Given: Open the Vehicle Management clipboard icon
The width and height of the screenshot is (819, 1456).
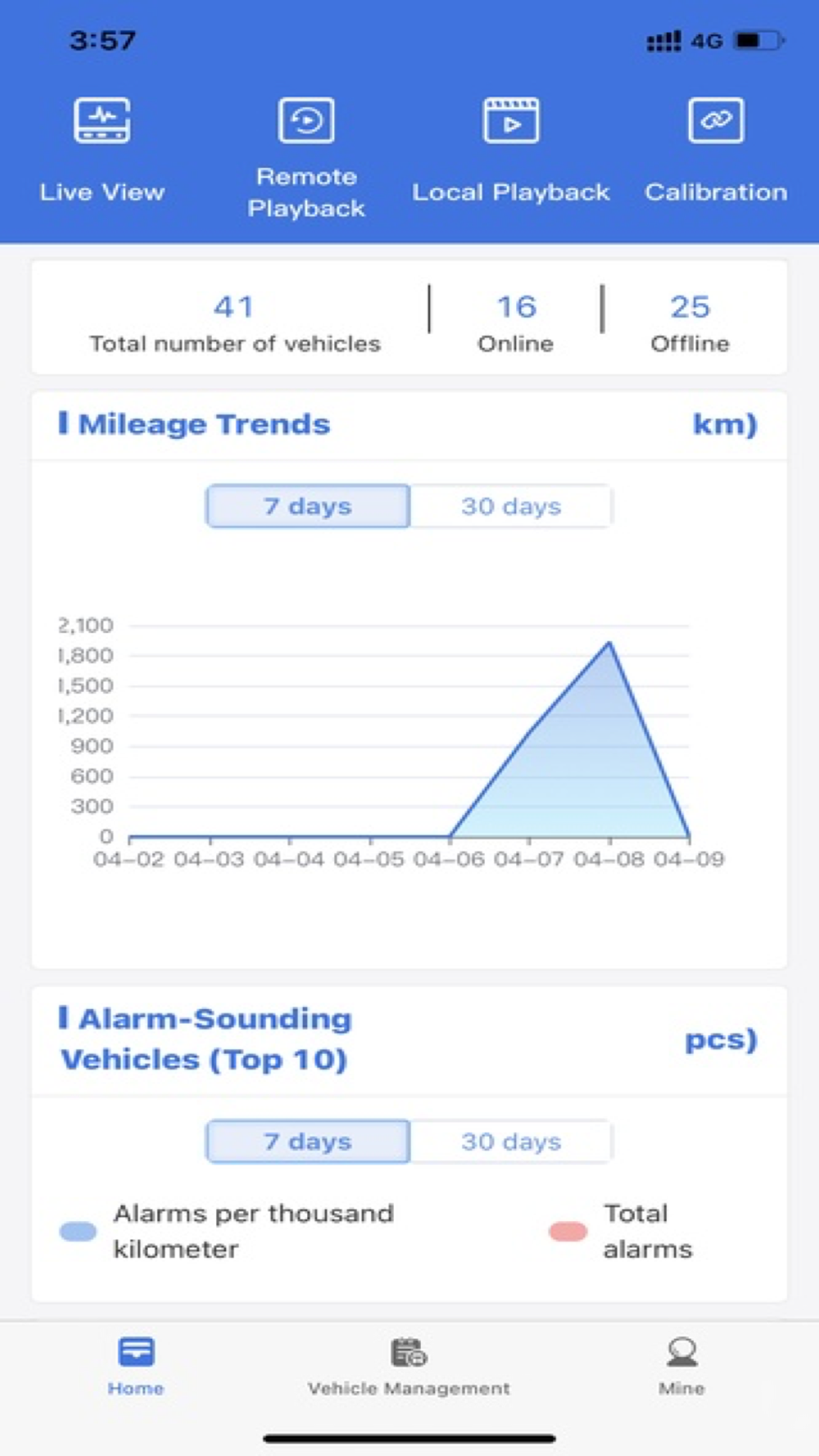Looking at the screenshot, I should click(409, 1352).
